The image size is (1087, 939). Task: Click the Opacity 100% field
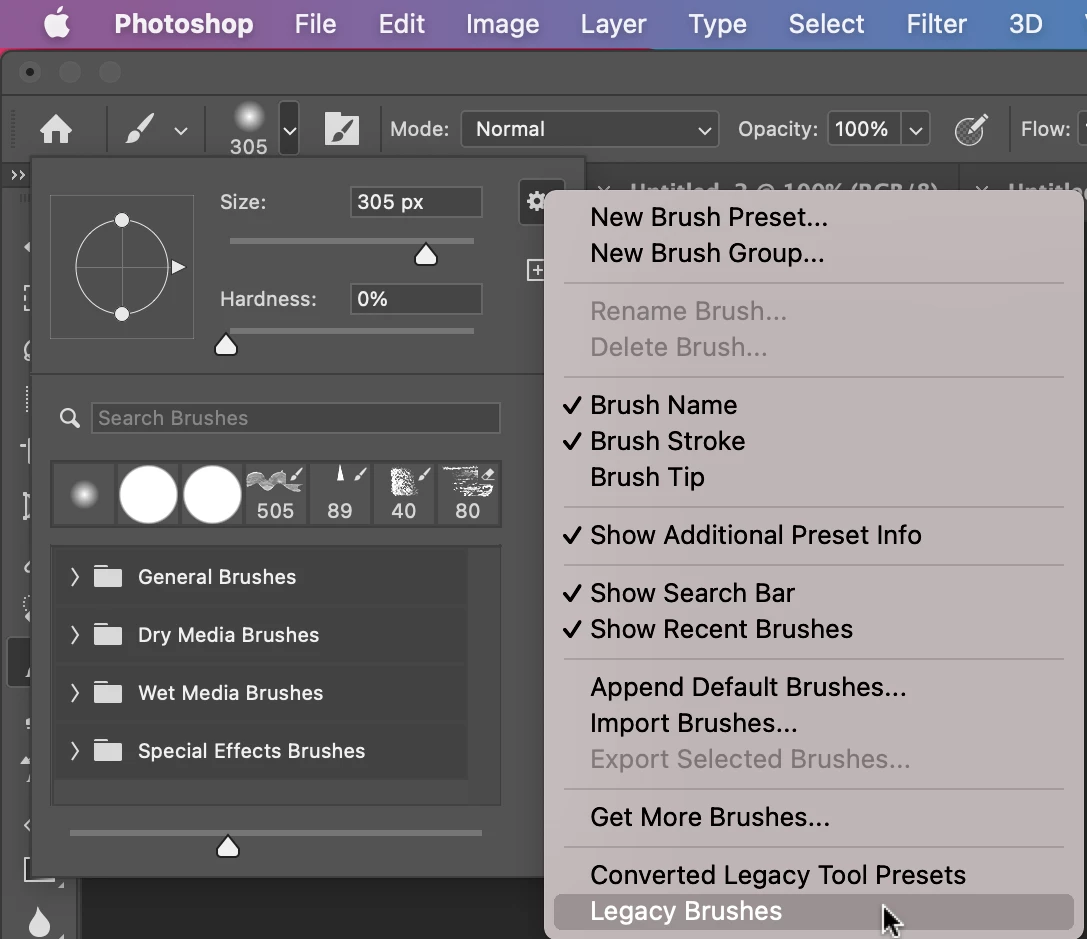(863, 129)
